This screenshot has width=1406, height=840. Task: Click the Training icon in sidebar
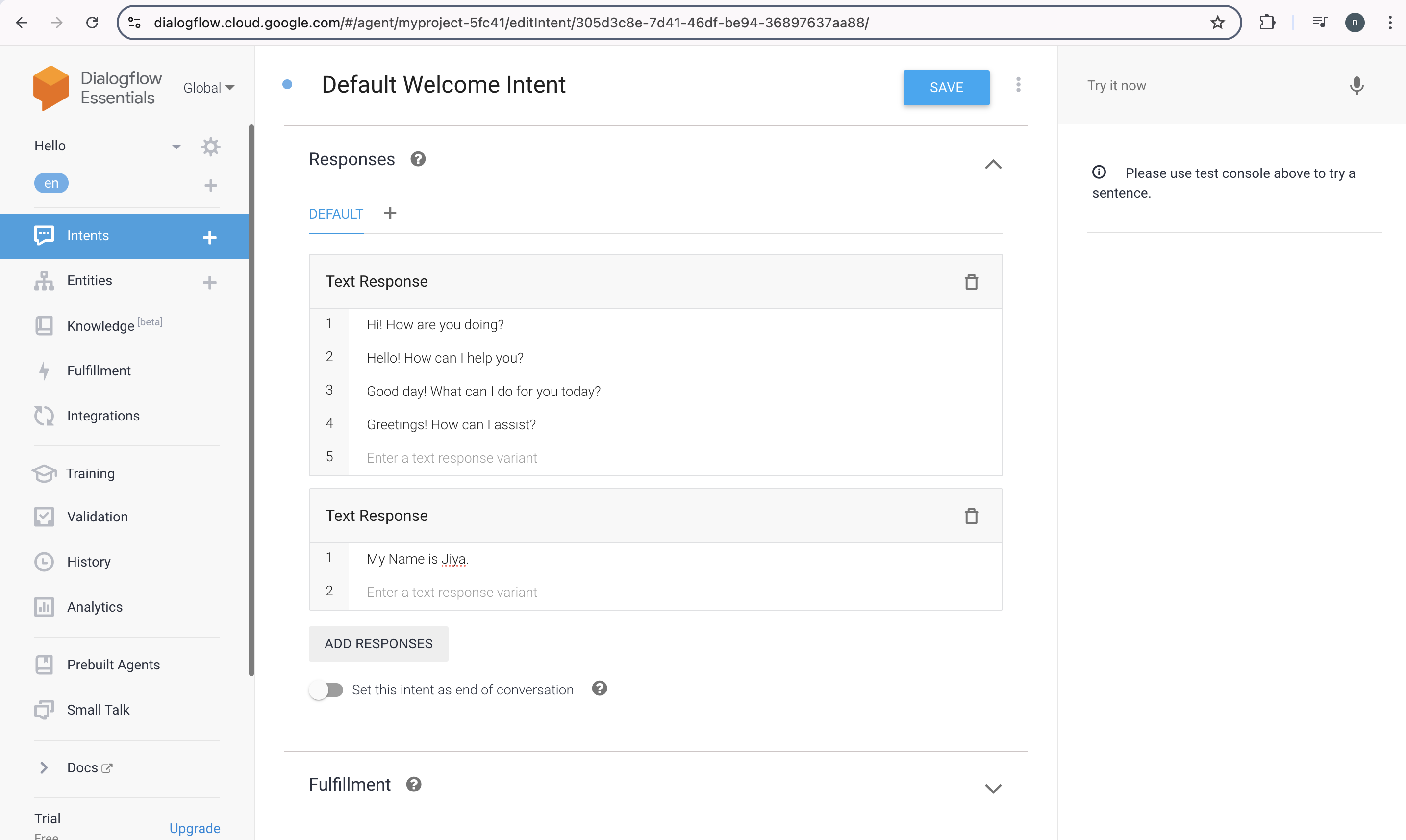(x=45, y=473)
